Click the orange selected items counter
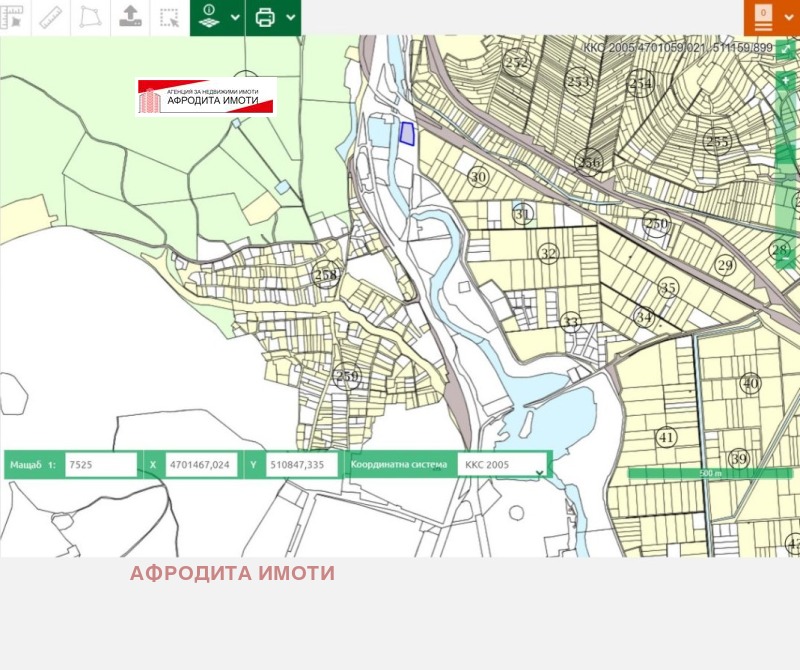Viewport: 800px width, 670px height. (x=763, y=15)
